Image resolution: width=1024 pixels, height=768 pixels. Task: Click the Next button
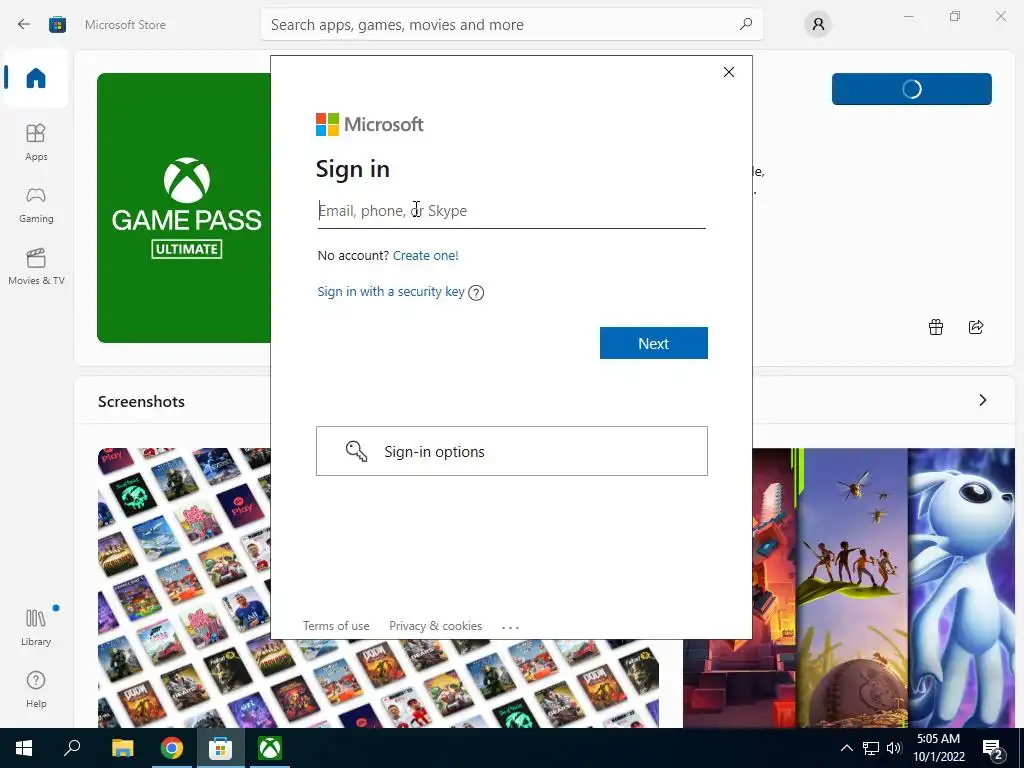pyautogui.click(x=654, y=344)
